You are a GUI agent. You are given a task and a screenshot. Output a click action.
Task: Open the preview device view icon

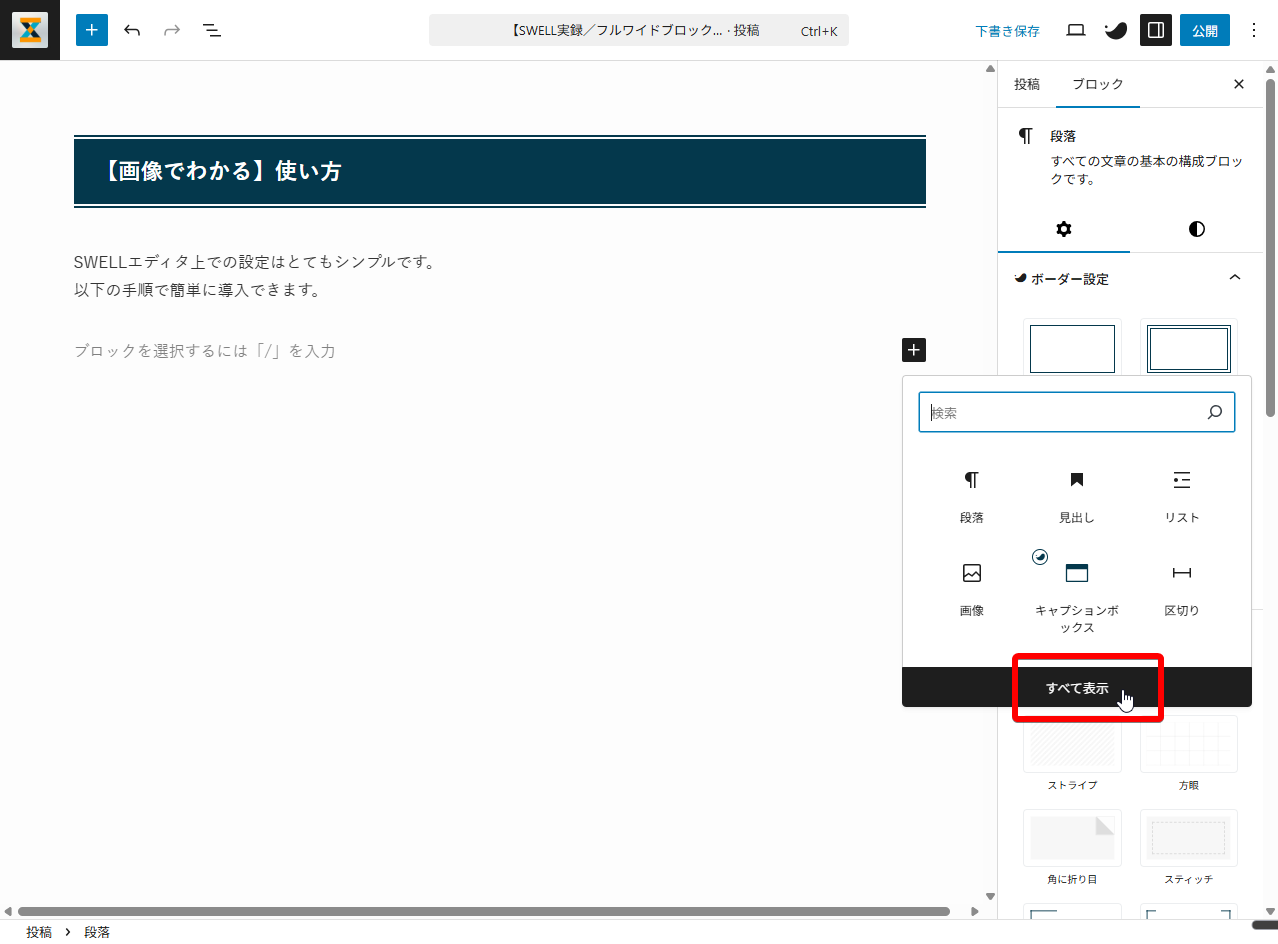(x=1076, y=30)
